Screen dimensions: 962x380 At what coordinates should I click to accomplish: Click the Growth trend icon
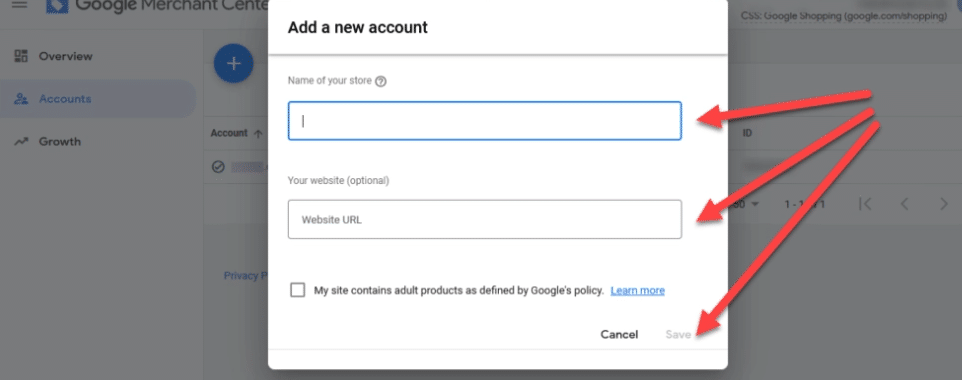(21, 142)
